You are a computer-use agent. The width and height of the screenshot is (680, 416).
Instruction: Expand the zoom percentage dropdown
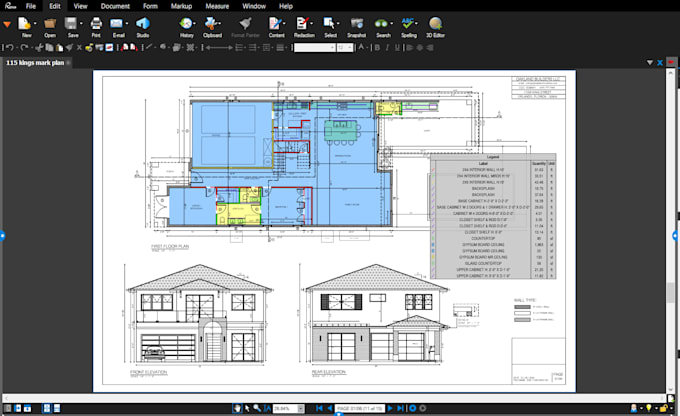pos(300,408)
